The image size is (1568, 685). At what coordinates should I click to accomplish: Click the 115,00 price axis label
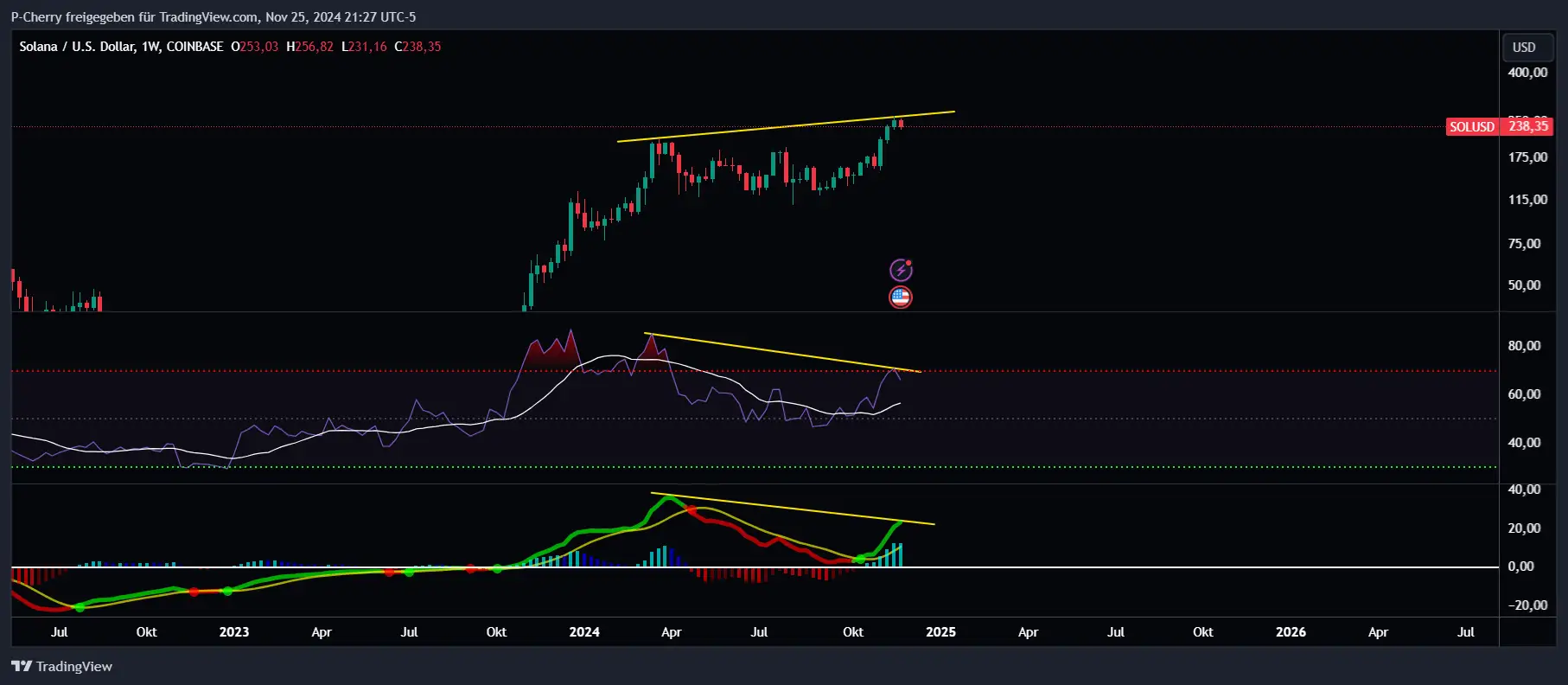[1527, 200]
